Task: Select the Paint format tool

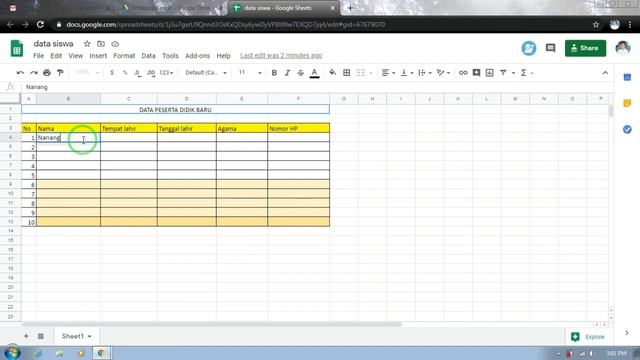Action: click(x=60, y=73)
